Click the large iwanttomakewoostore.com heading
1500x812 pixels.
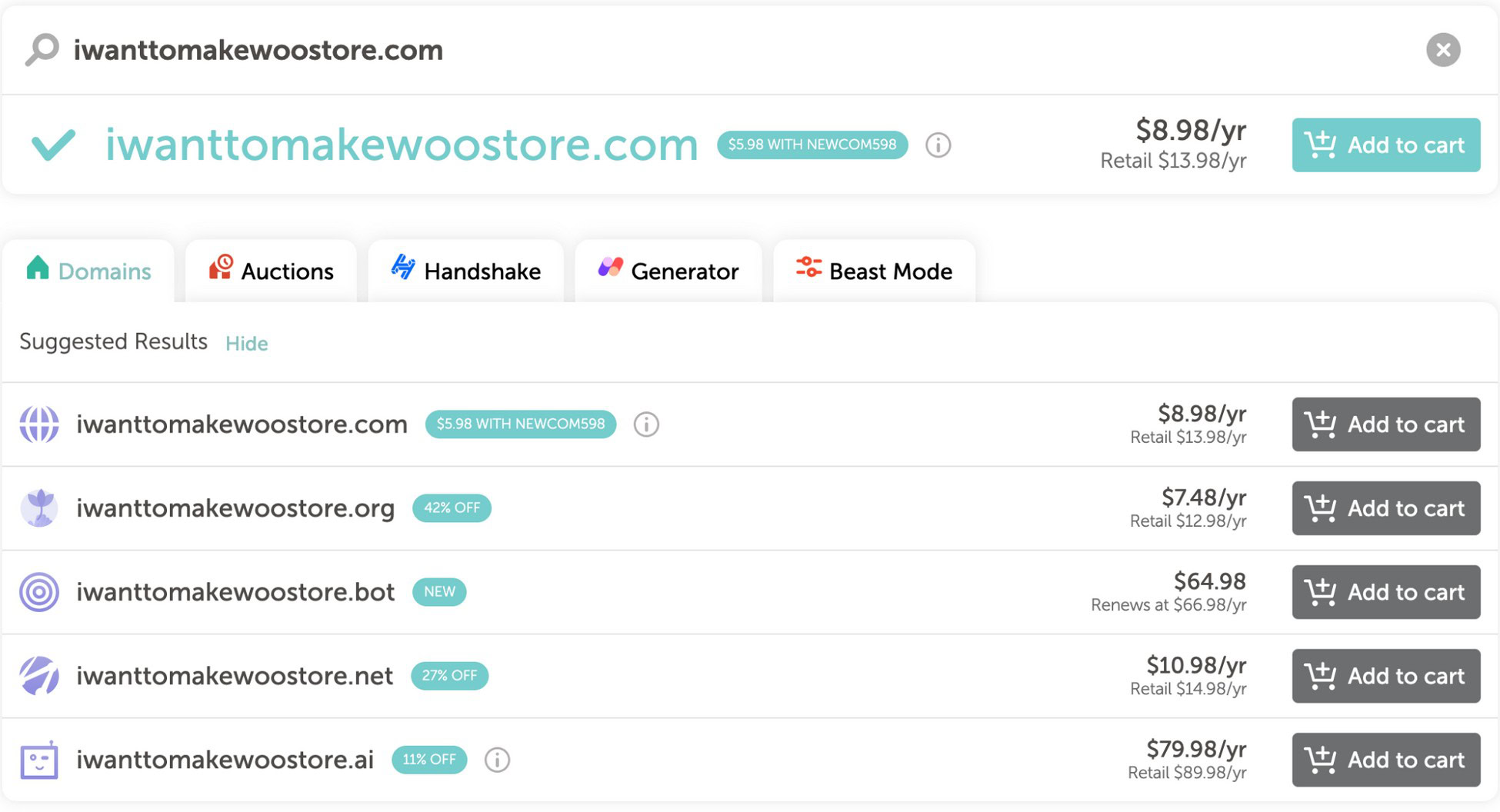point(402,145)
